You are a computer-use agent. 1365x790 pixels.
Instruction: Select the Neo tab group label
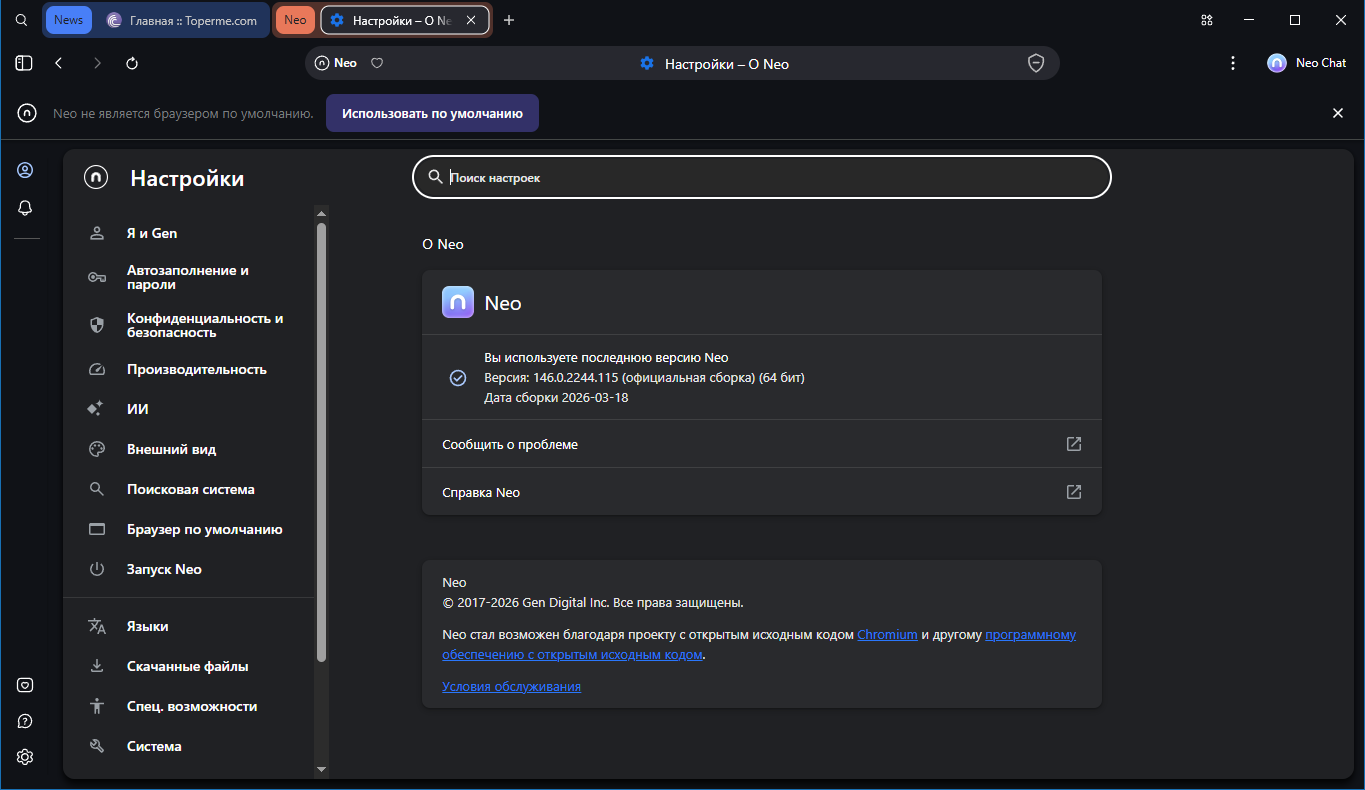(295, 20)
